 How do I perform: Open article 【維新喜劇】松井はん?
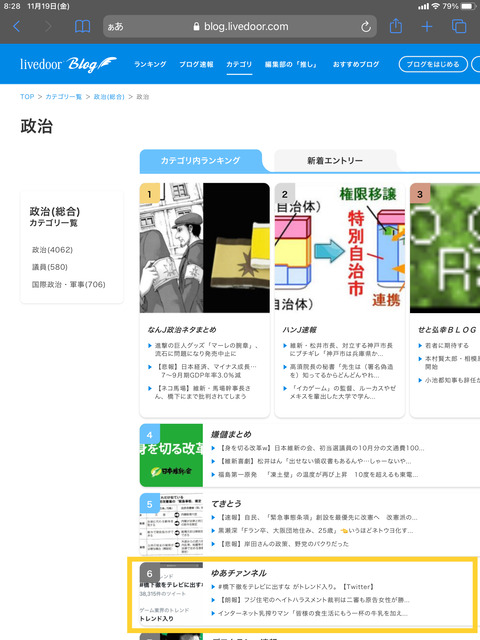tap(315, 461)
